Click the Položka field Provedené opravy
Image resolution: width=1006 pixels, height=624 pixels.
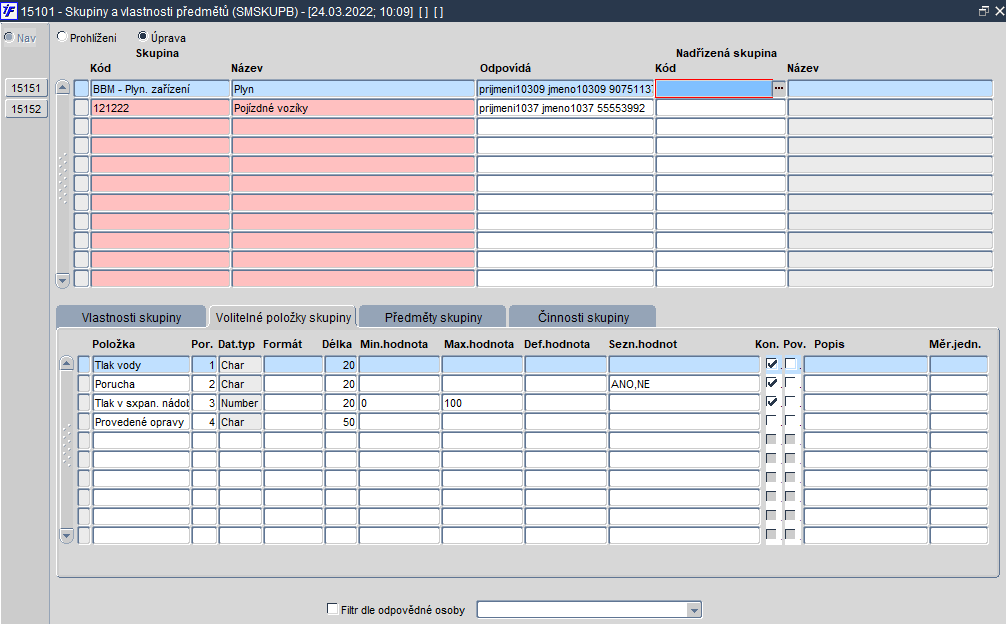(x=141, y=422)
